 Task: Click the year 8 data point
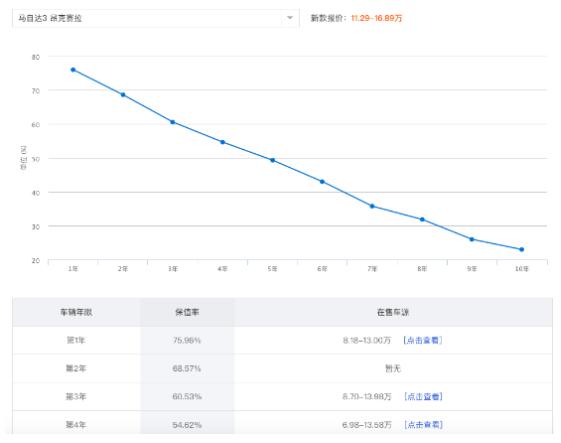point(422,219)
